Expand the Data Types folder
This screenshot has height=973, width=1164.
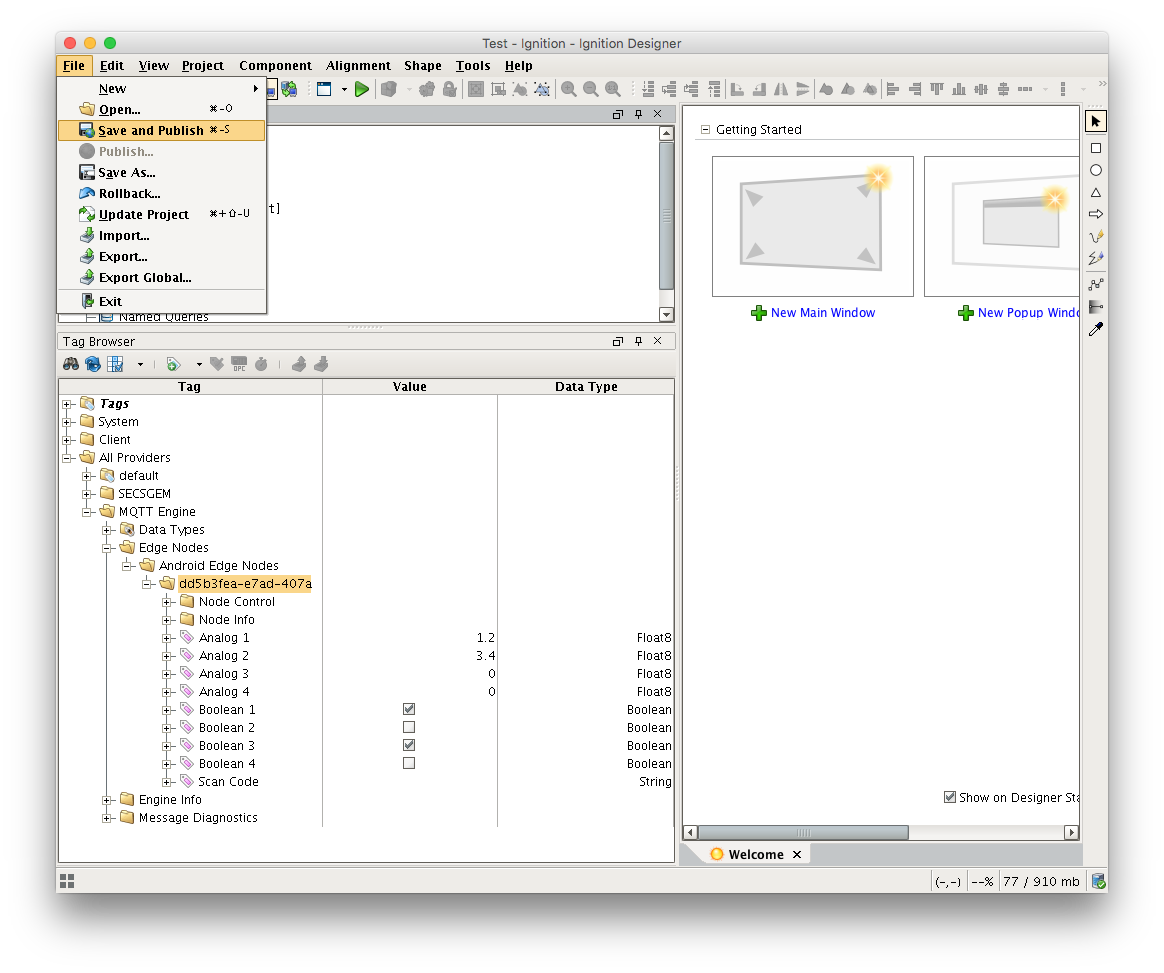[x=107, y=530]
